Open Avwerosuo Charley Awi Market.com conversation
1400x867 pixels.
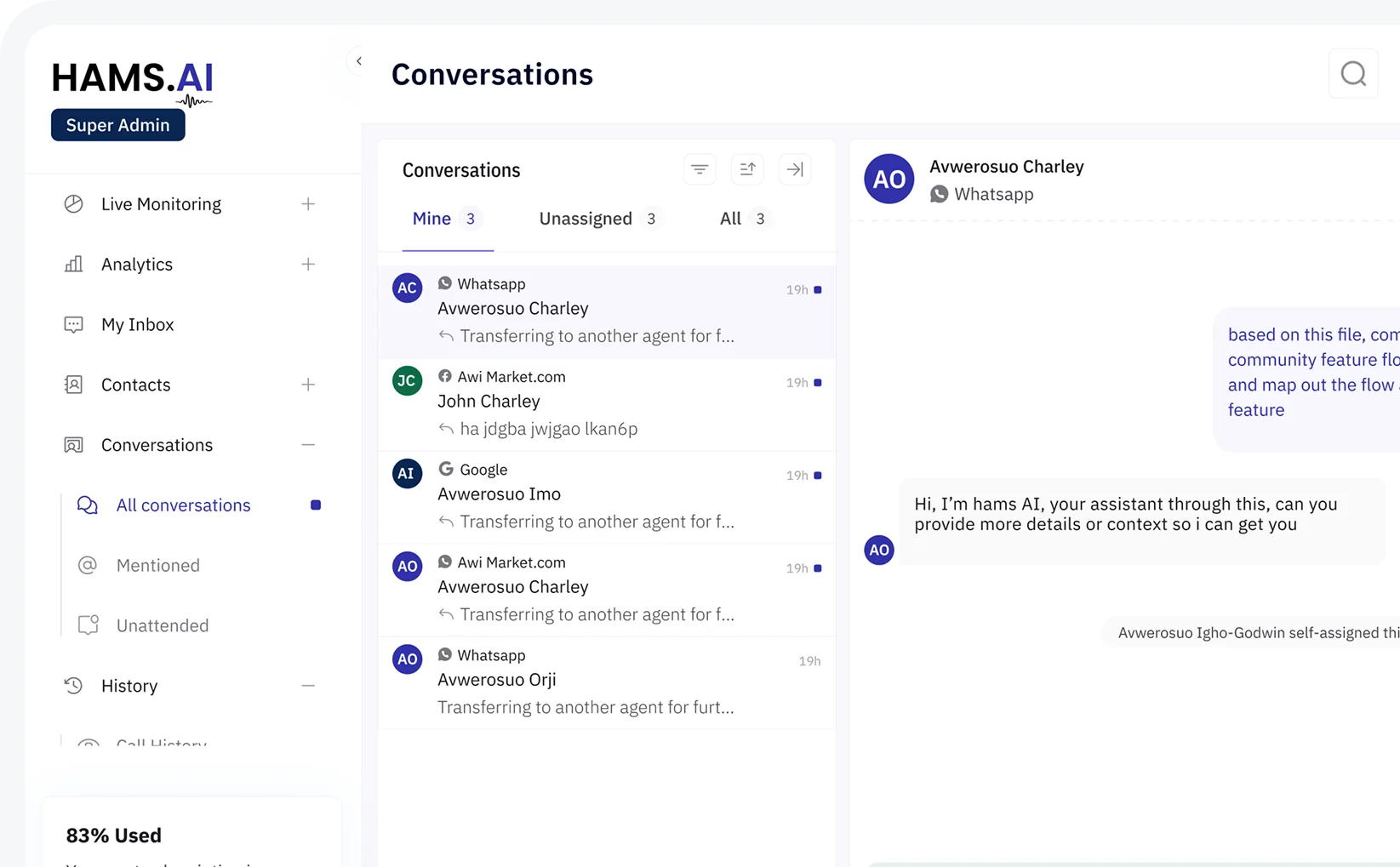coord(607,590)
